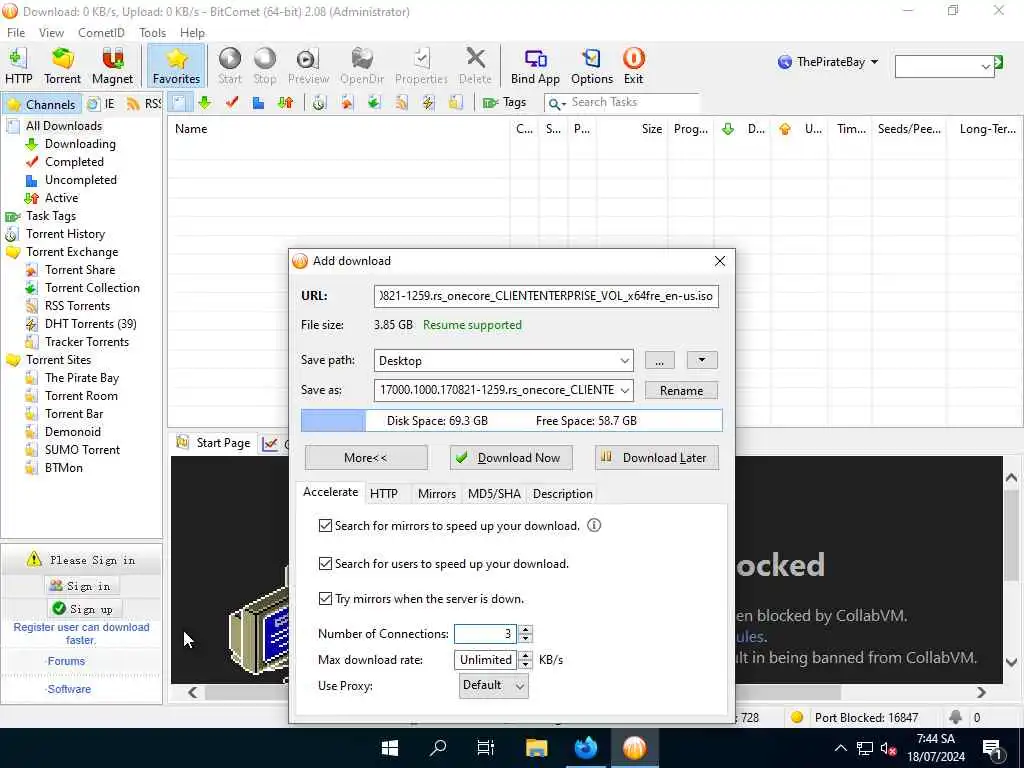Click the Number of Connections field
1024x768 pixels.
tap(485, 633)
